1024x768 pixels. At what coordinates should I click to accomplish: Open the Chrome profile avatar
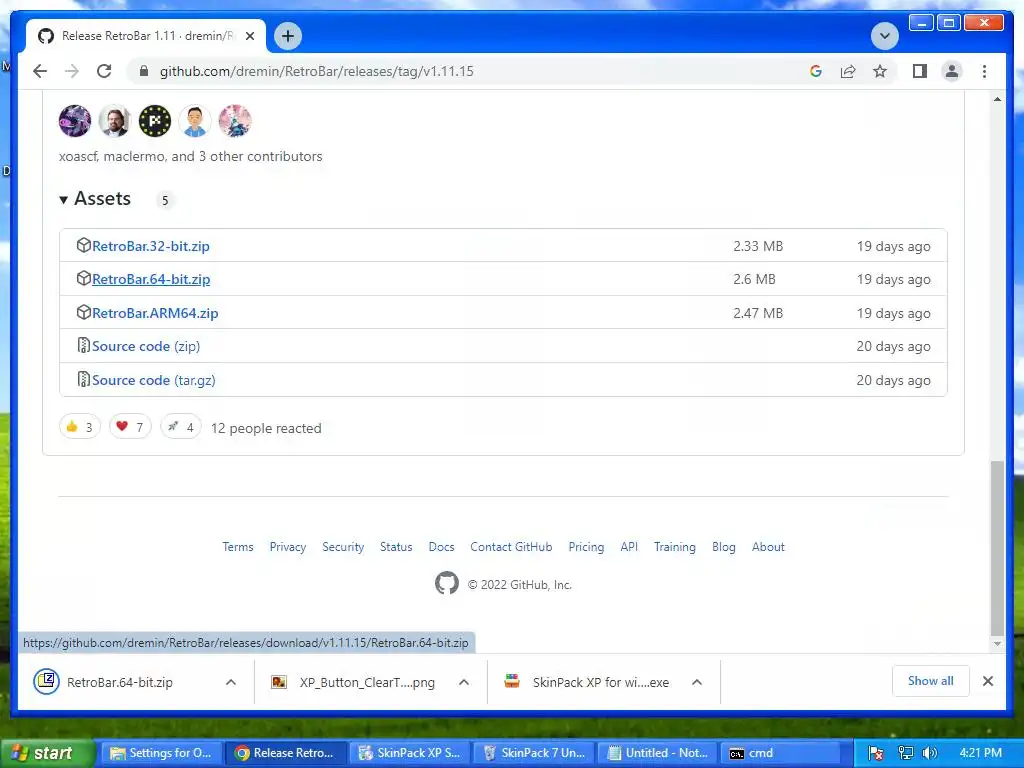[952, 71]
